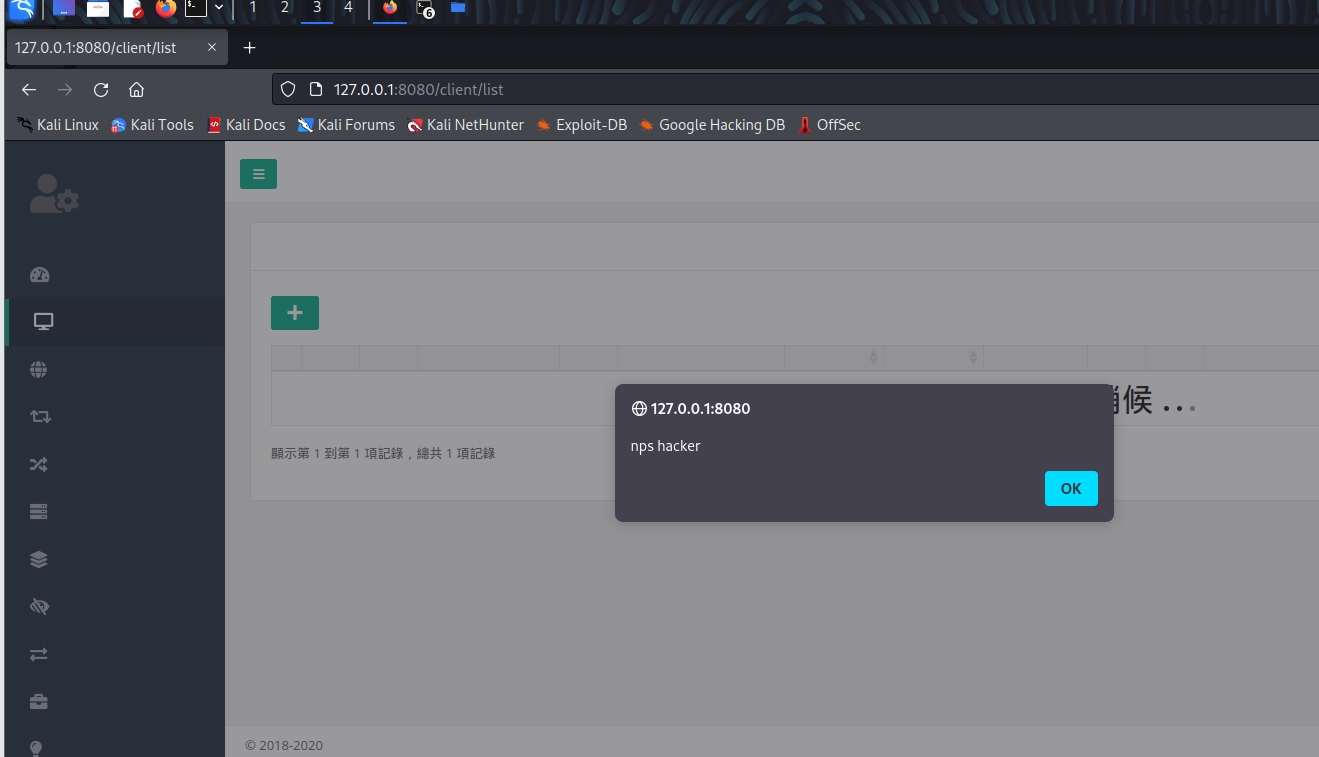Click the nps hacker alert message
1319x757 pixels.
(666, 446)
